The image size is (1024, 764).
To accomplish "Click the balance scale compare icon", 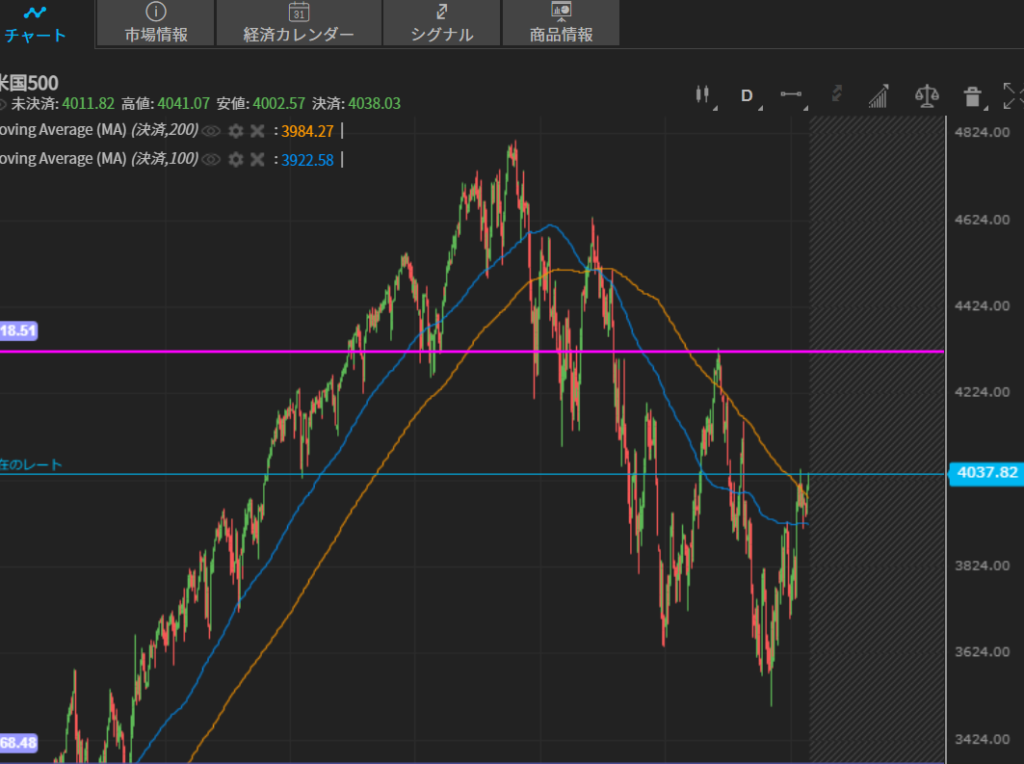I will [x=927, y=96].
